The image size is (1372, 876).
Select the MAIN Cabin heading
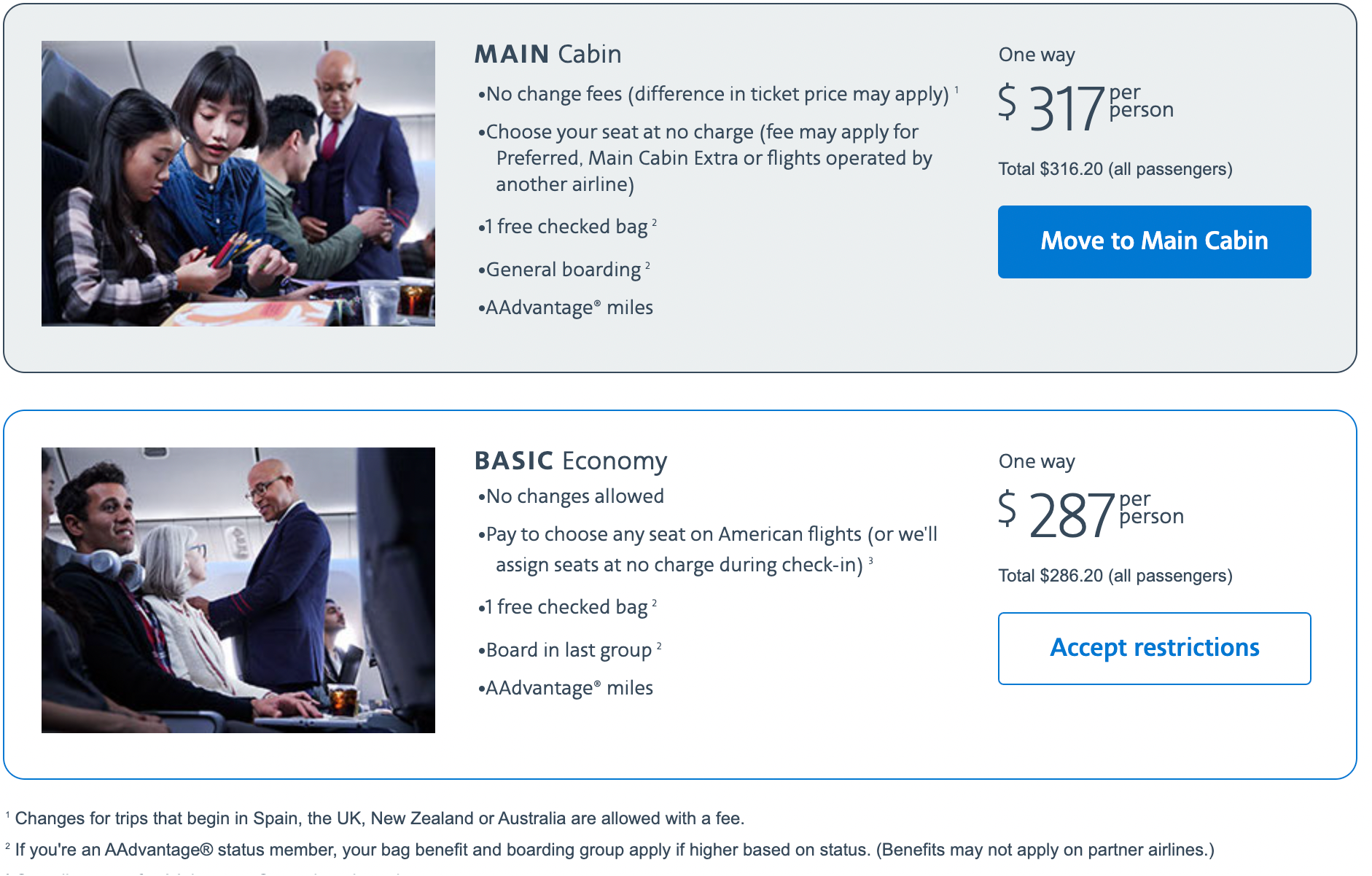point(547,54)
